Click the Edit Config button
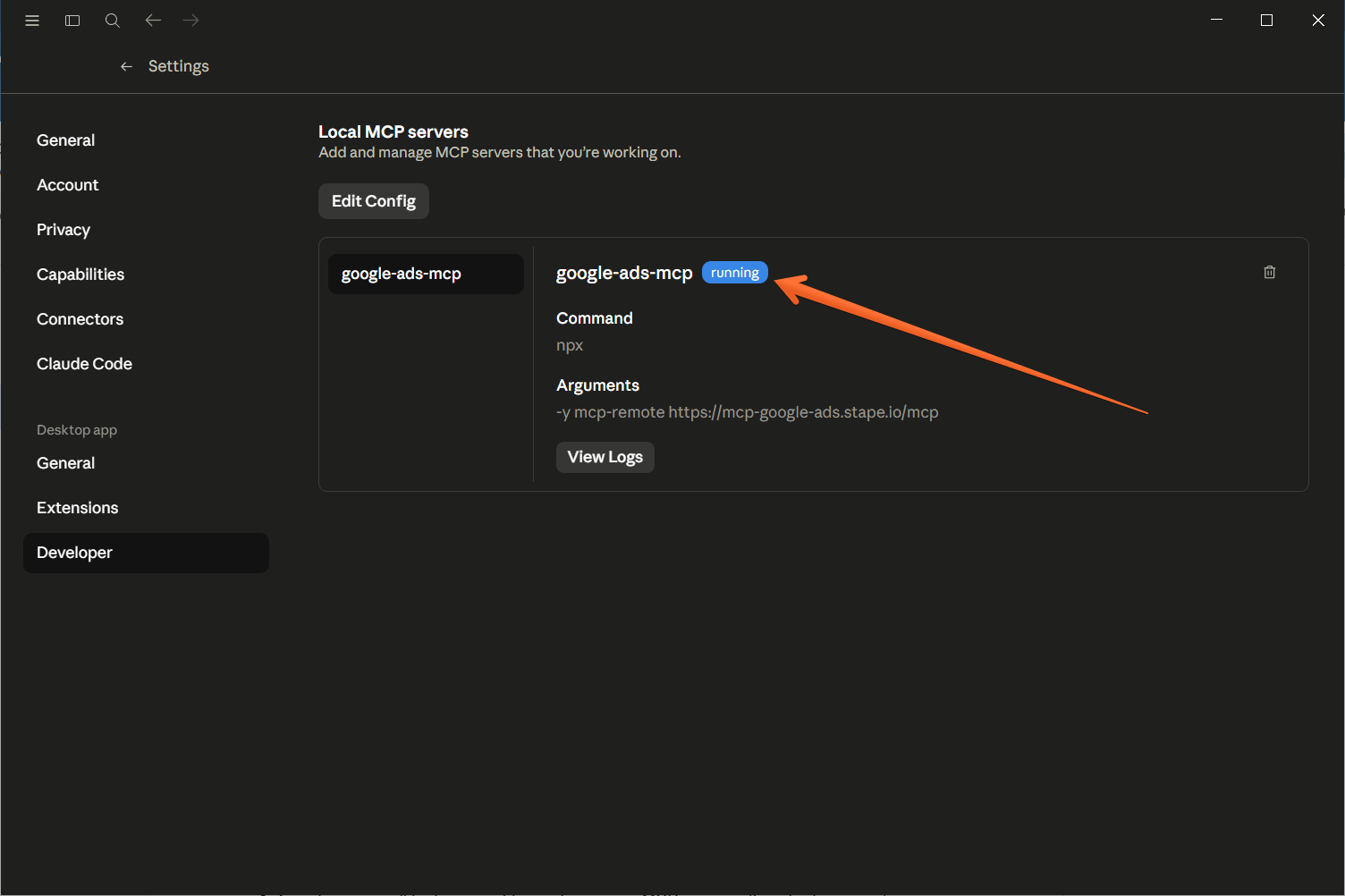 (374, 201)
